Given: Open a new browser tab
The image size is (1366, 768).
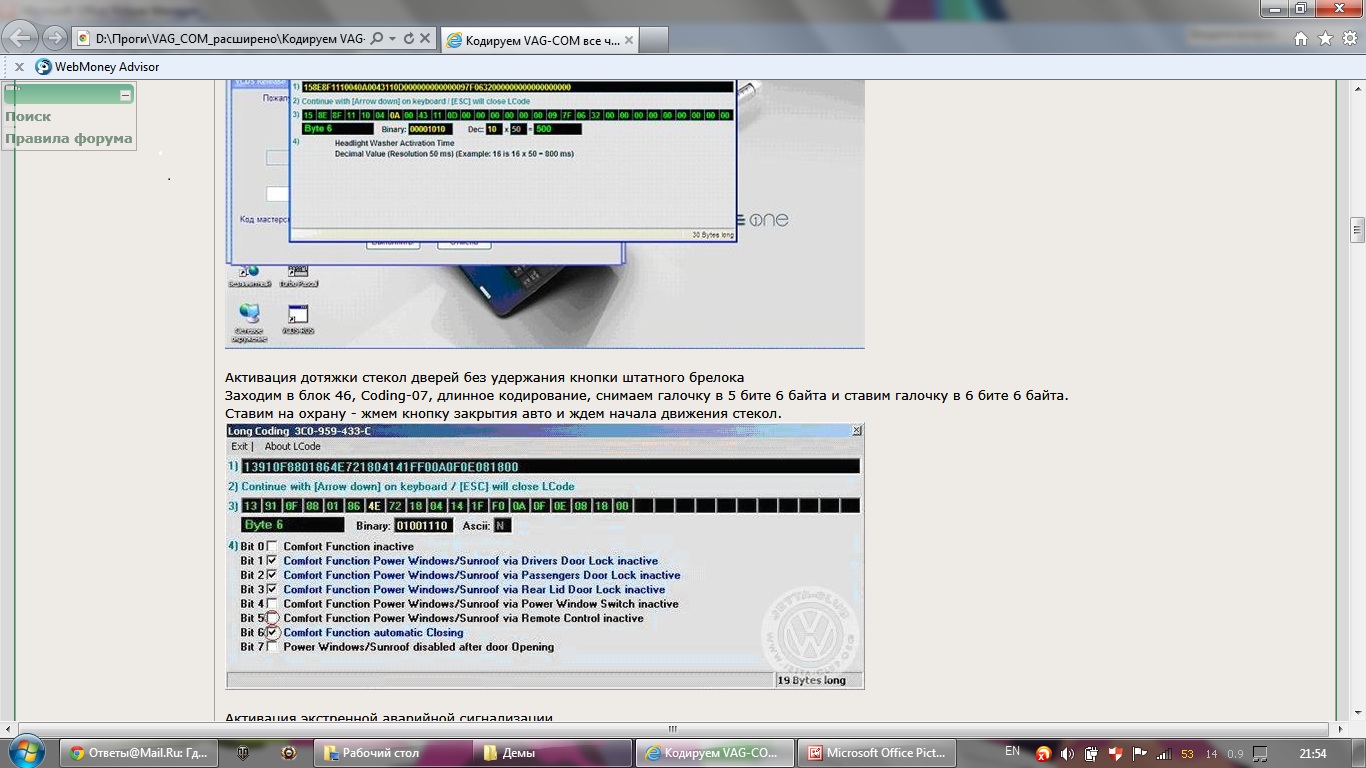Looking at the screenshot, I should tap(653, 41).
